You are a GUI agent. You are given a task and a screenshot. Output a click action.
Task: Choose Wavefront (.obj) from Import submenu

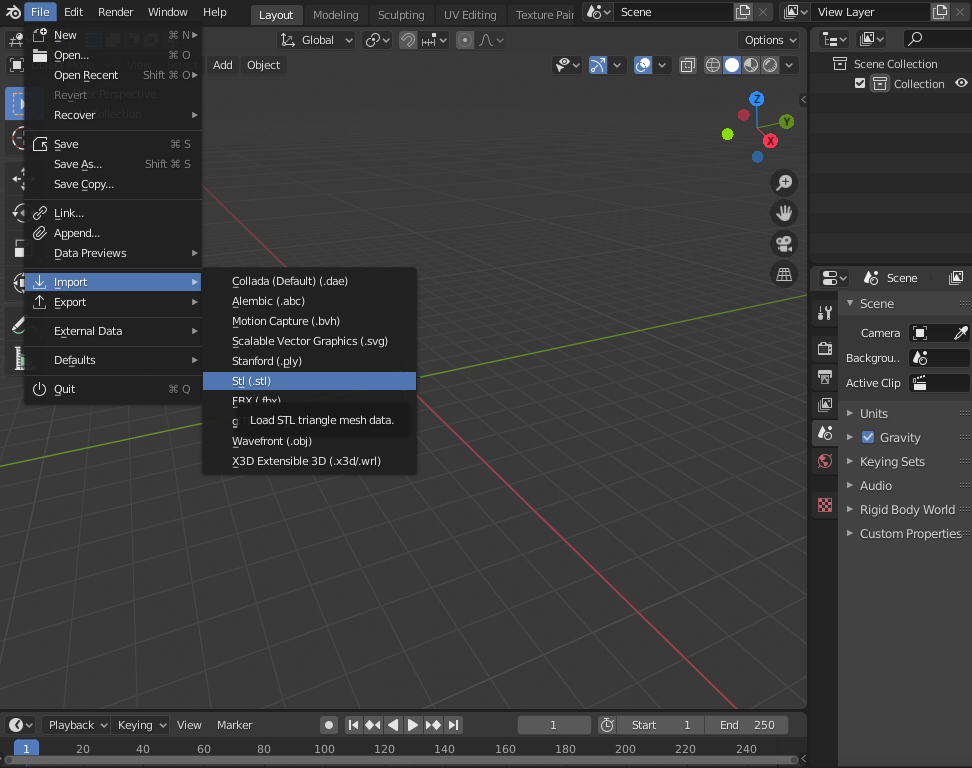pos(272,441)
